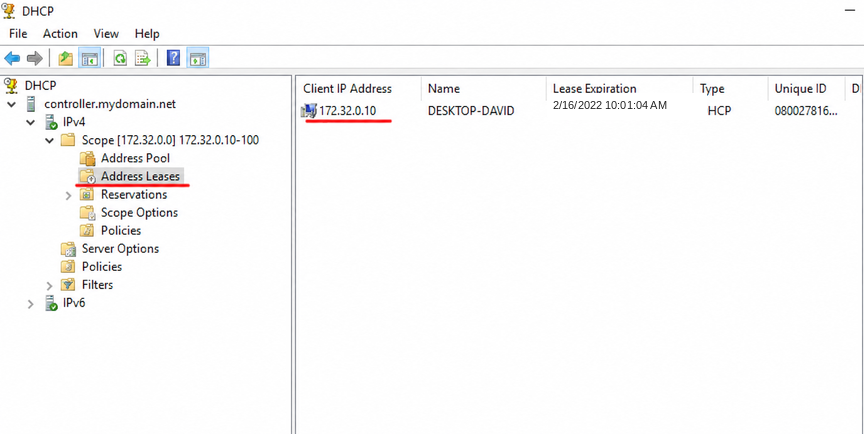Click the Server Options folder icon
The width and height of the screenshot is (864, 434).
[68, 249]
